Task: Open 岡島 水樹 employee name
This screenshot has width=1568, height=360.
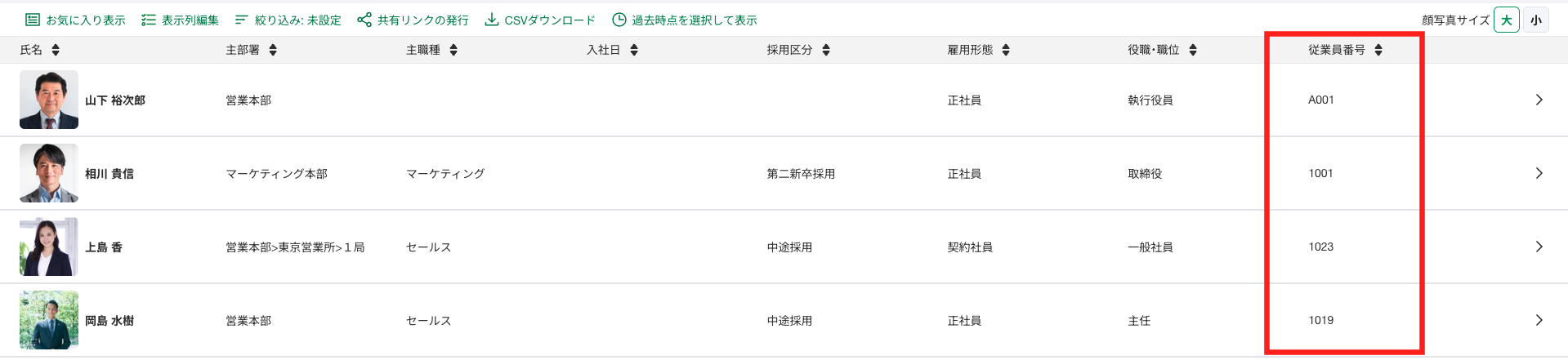Action: pyautogui.click(x=109, y=320)
